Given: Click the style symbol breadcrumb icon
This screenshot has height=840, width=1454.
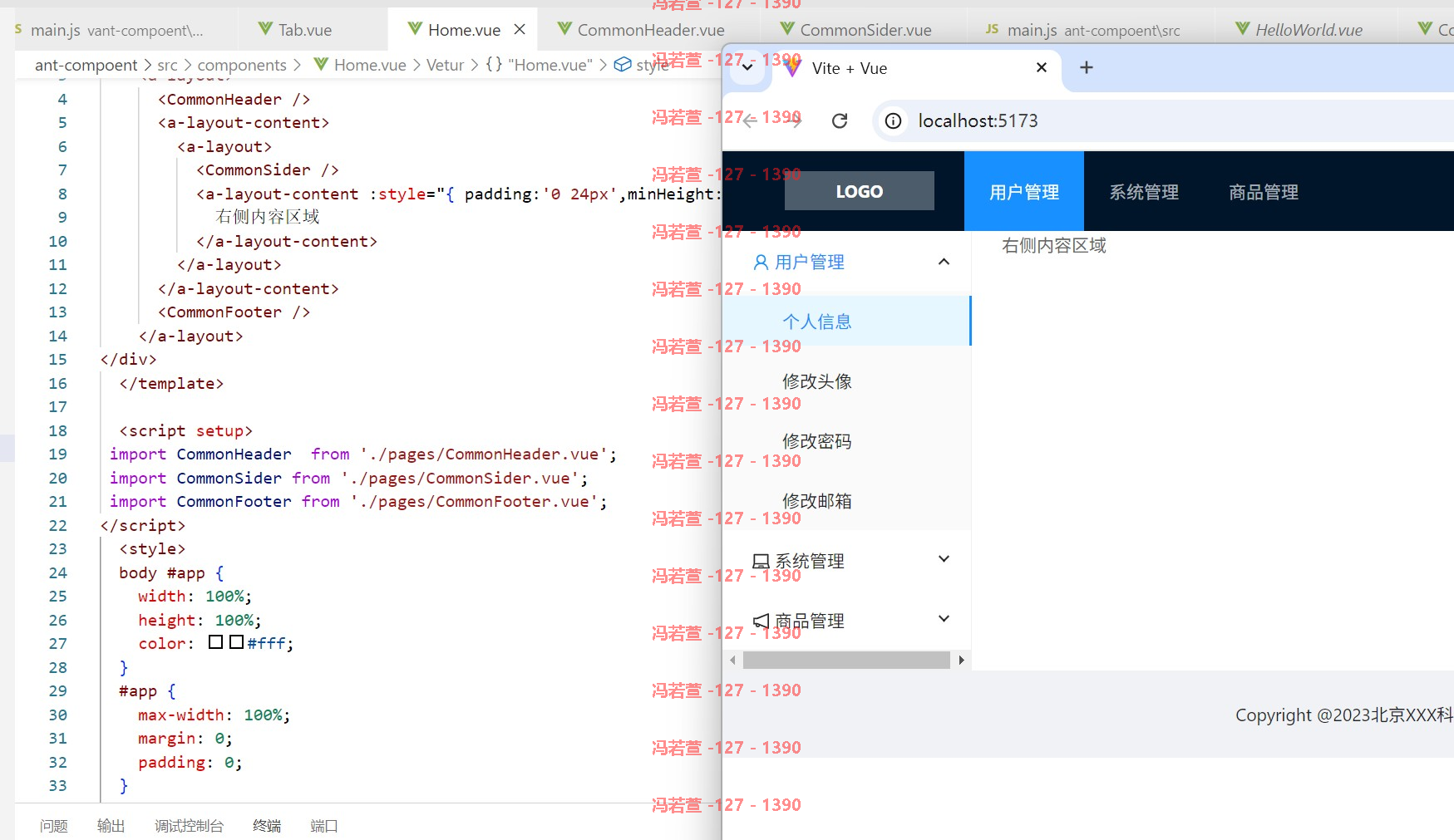Looking at the screenshot, I should click(x=622, y=64).
